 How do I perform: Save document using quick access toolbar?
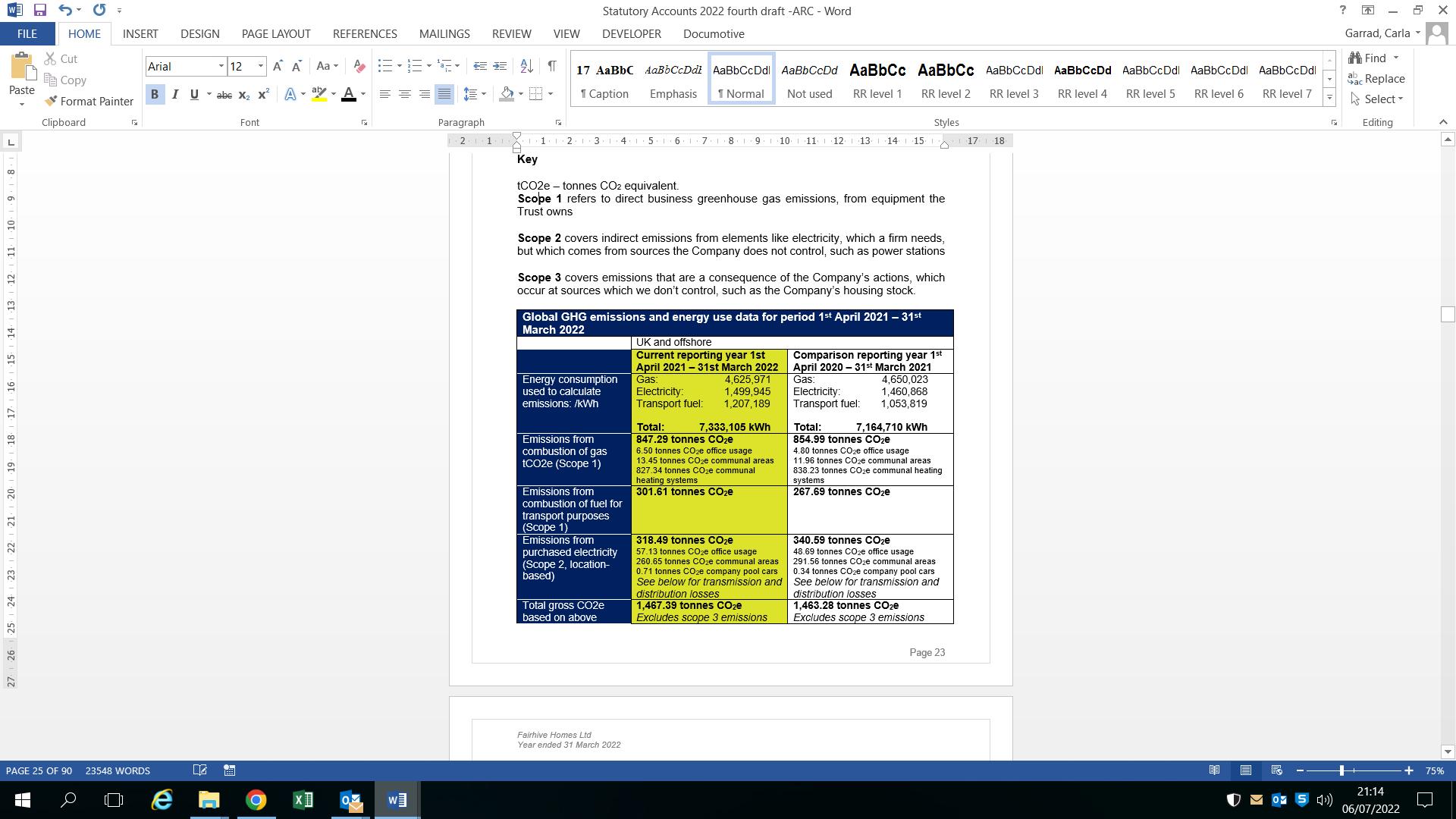point(39,11)
